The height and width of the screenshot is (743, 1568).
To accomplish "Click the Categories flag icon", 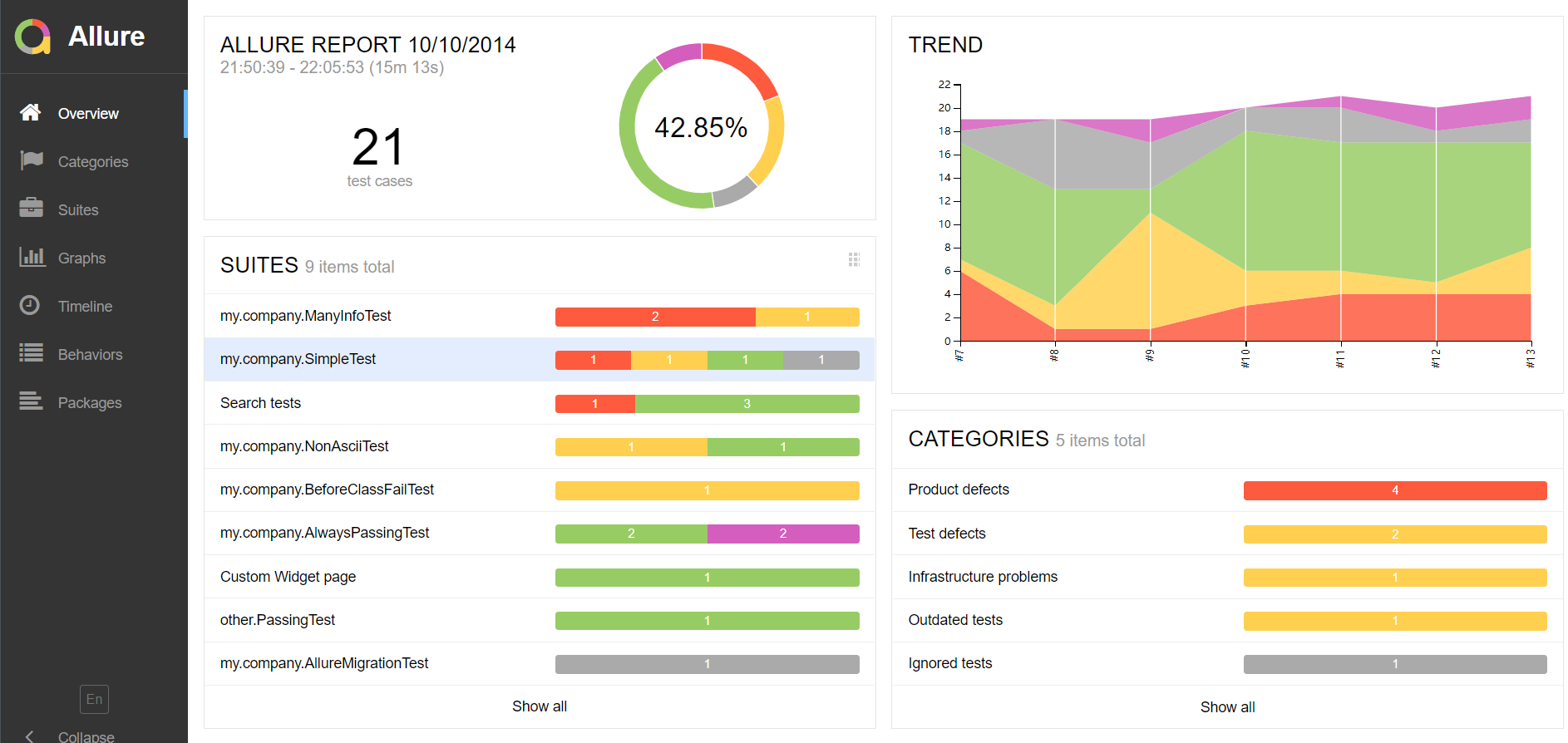I will [32, 160].
